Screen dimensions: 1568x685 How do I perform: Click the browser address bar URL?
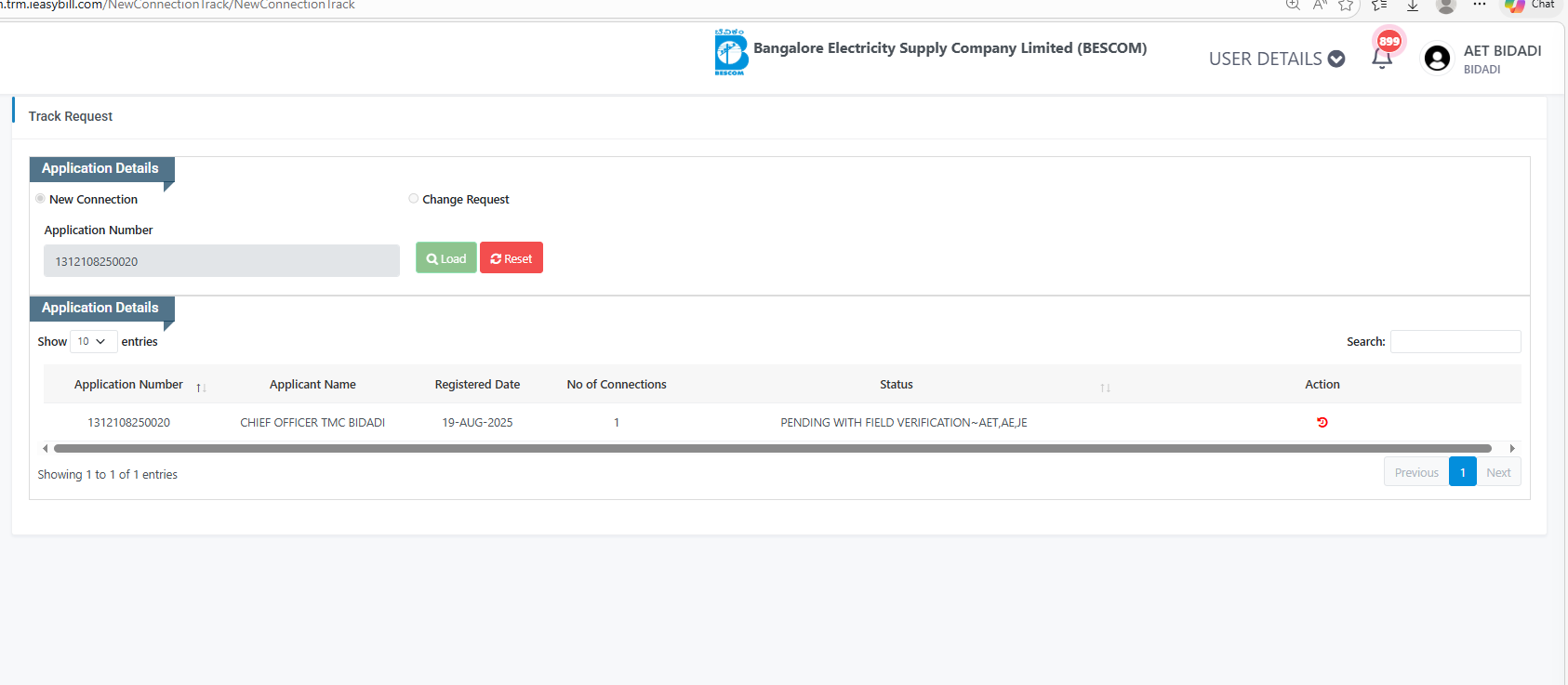pos(177,5)
